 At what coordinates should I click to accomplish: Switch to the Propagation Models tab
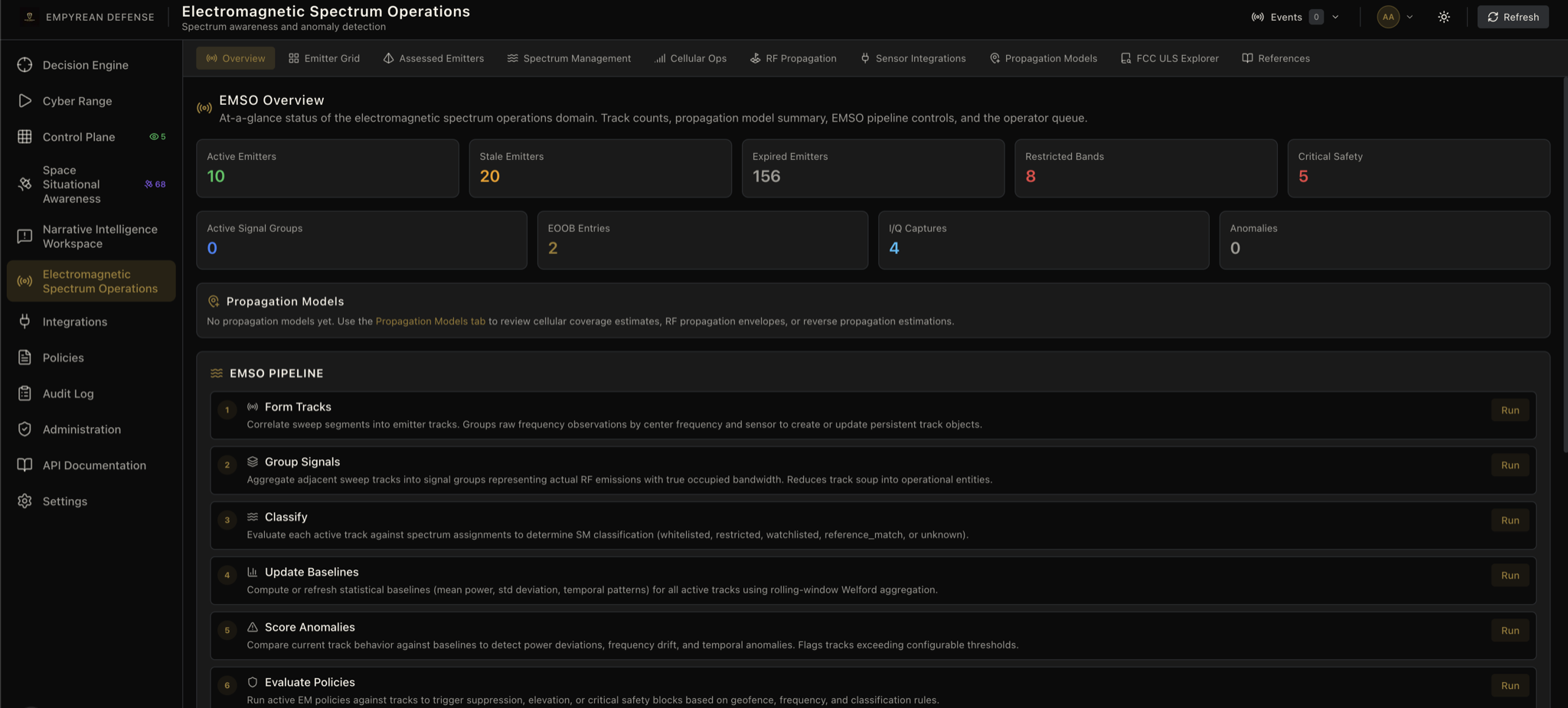(x=1043, y=58)
